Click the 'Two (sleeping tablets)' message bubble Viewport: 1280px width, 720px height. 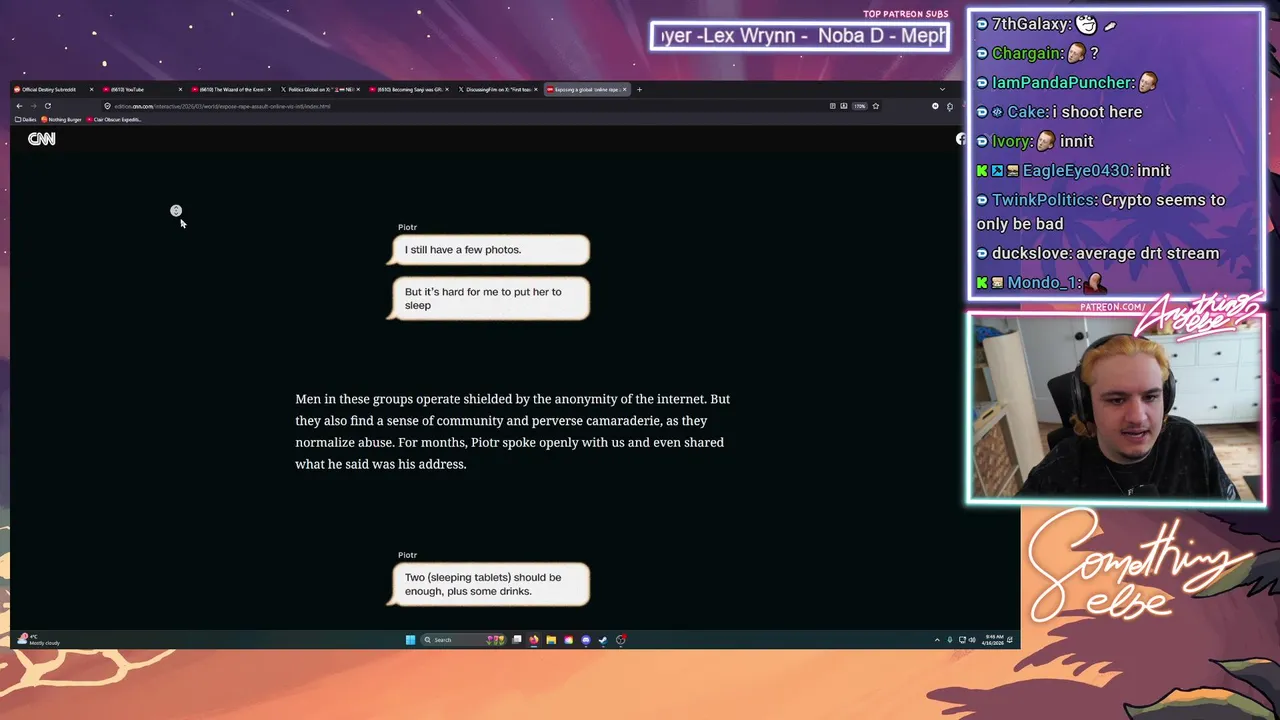pyautogui.click(x=489, y=584)
